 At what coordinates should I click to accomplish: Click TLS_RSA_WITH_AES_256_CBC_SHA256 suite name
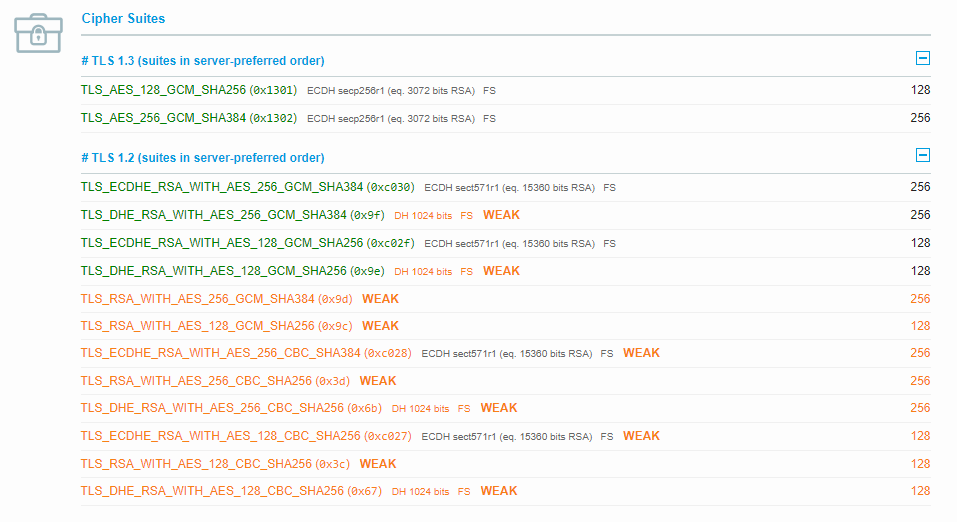pos(196,381)
